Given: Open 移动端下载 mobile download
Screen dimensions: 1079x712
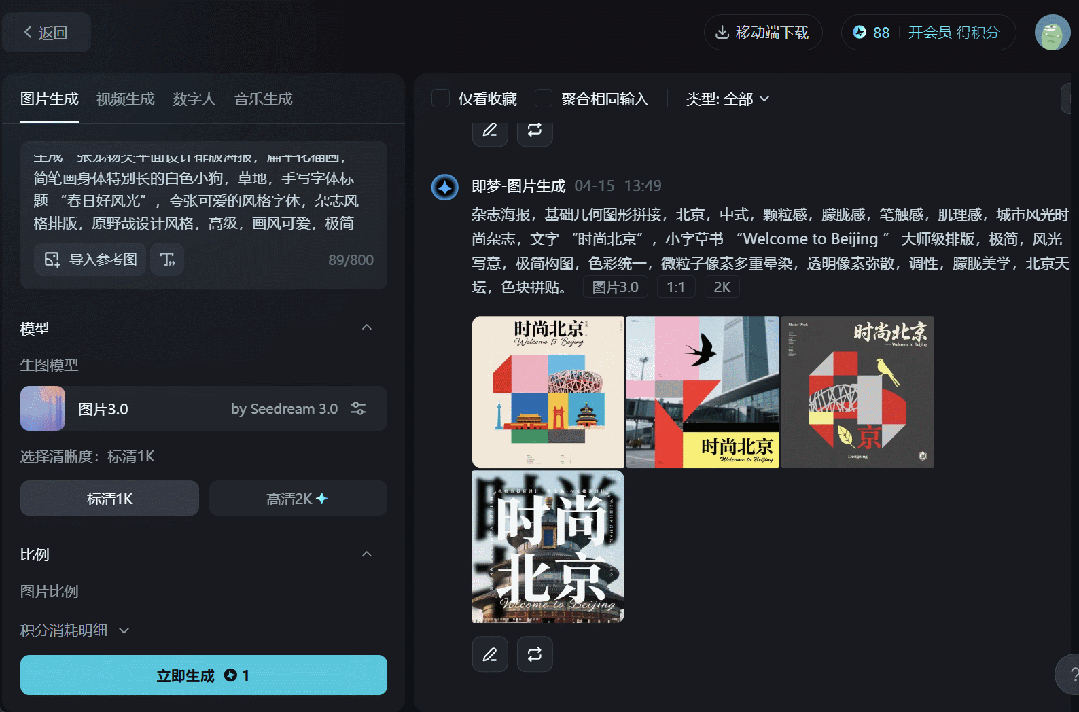Looking at the screenshot, I should click(x=762, y=32).
